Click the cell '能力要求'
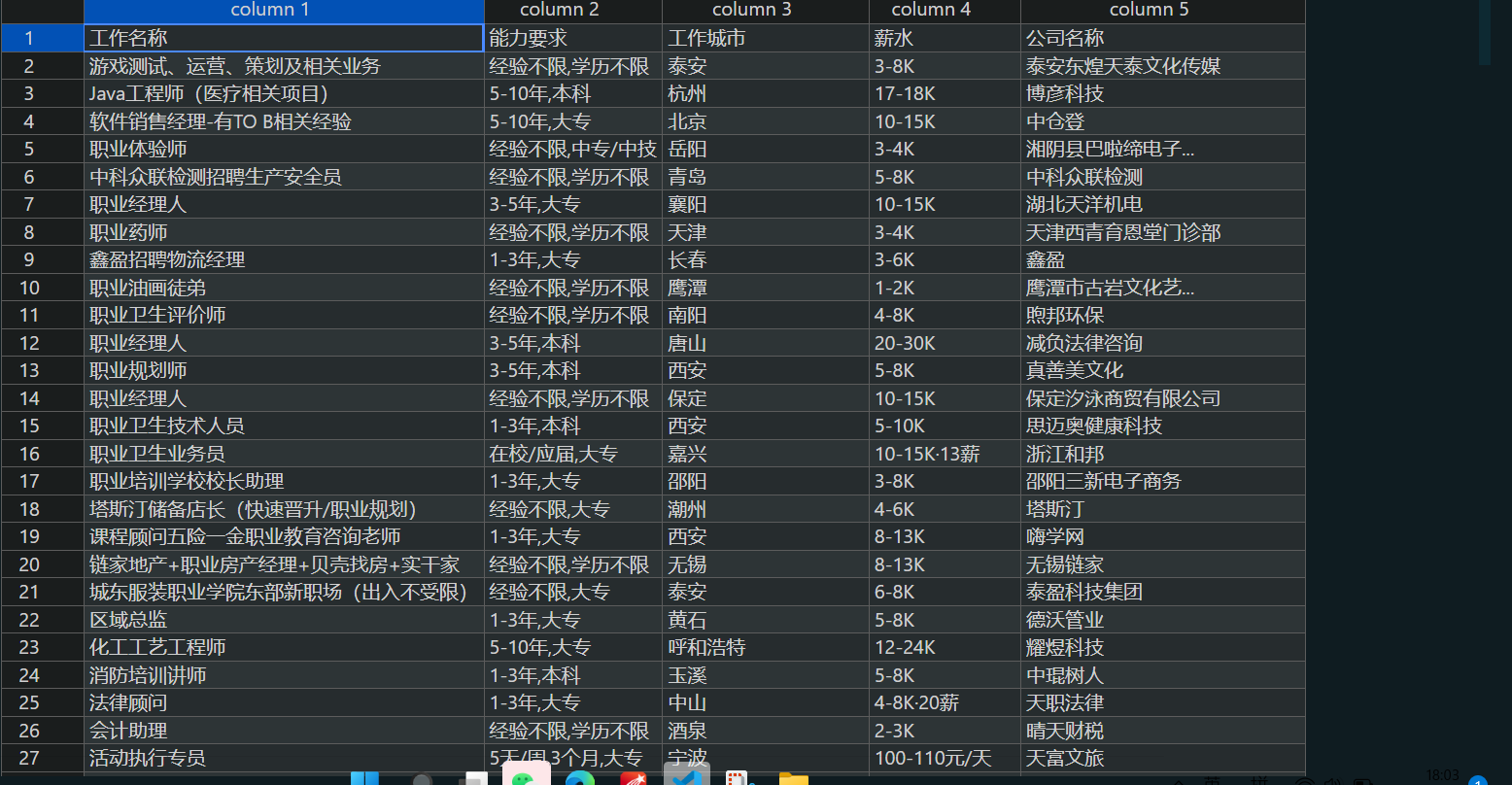The width and height of the screenshot is (1512, 785). pos(573,38)
